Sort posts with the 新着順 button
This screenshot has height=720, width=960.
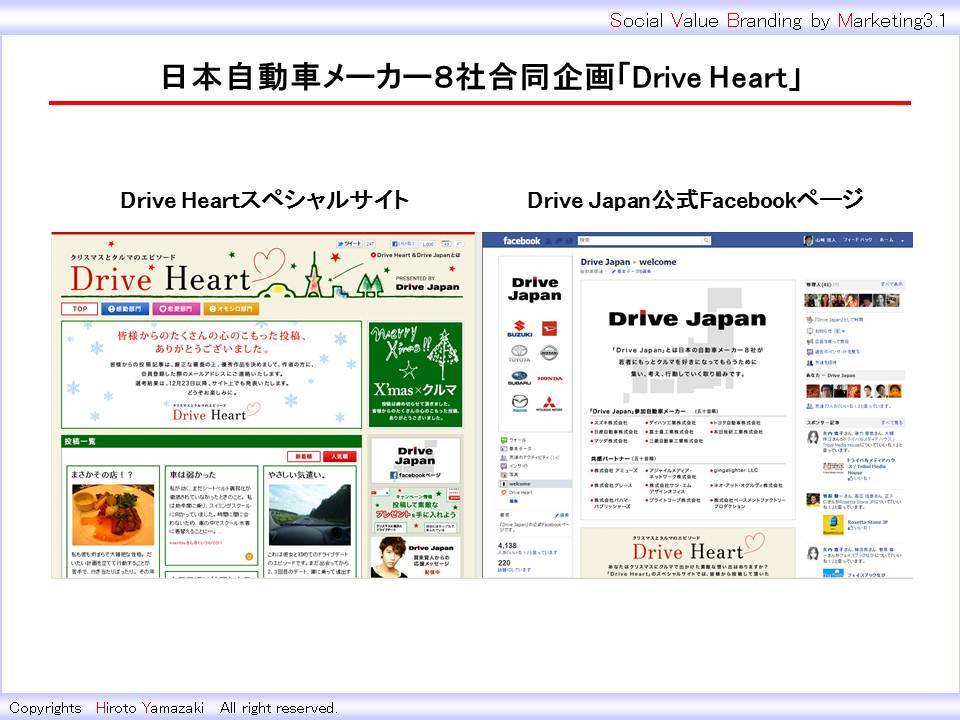click(x=304, y=456)
